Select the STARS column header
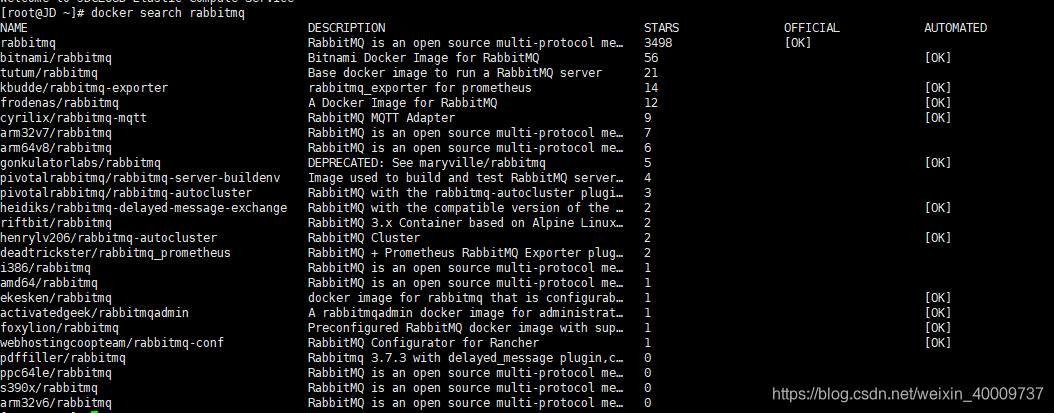Image resolution: width=1054 pixels, height=413 pixels. click(x=661, y=28)
